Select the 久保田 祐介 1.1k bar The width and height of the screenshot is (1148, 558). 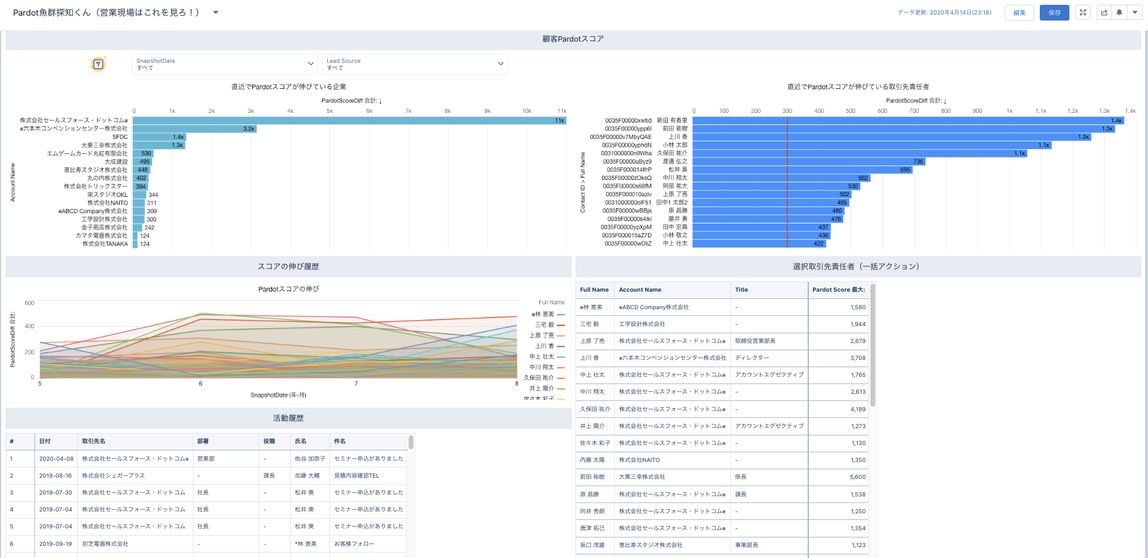pyautogui.click(x=860, y=153)
